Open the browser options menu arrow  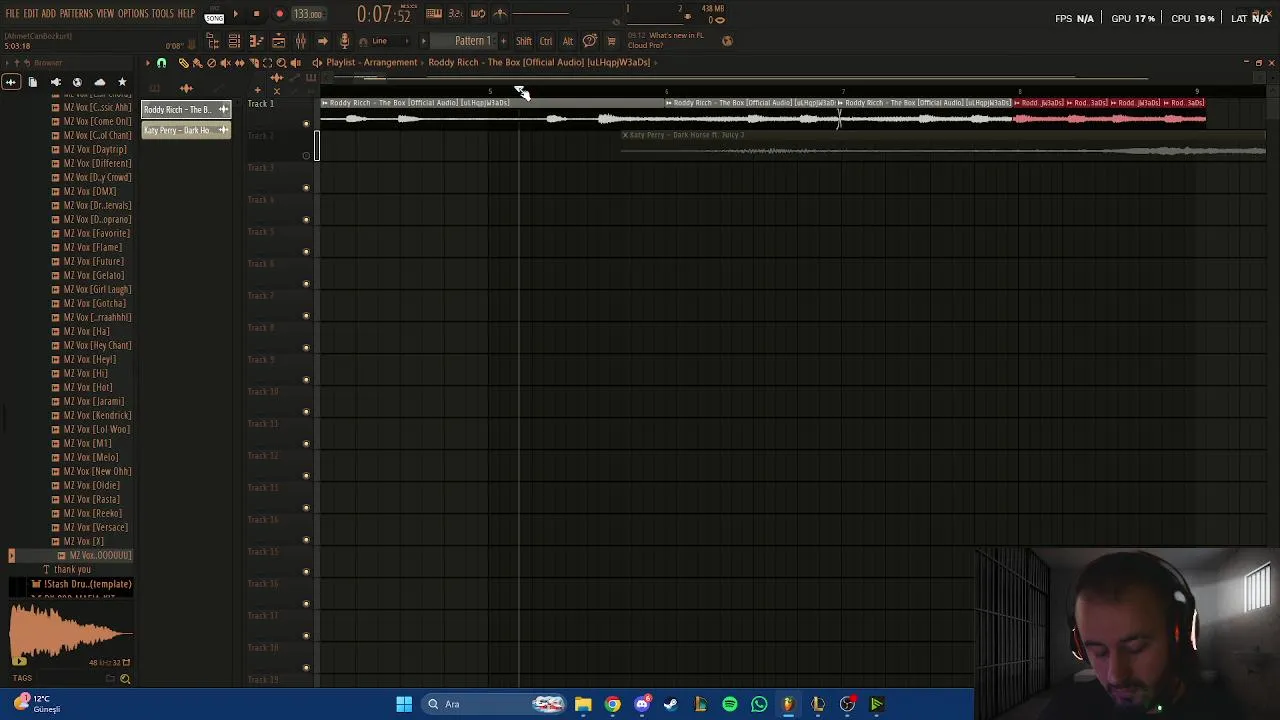[7, 63]
